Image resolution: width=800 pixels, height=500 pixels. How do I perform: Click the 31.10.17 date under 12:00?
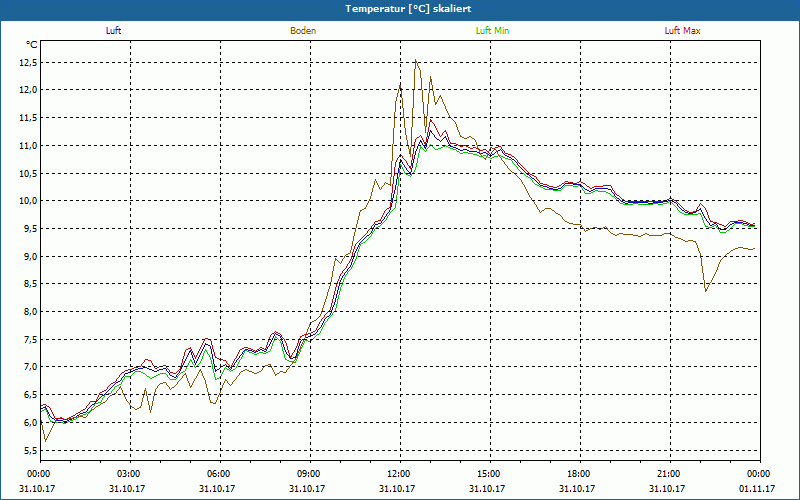pyautogui.click(x=397, y=488)
